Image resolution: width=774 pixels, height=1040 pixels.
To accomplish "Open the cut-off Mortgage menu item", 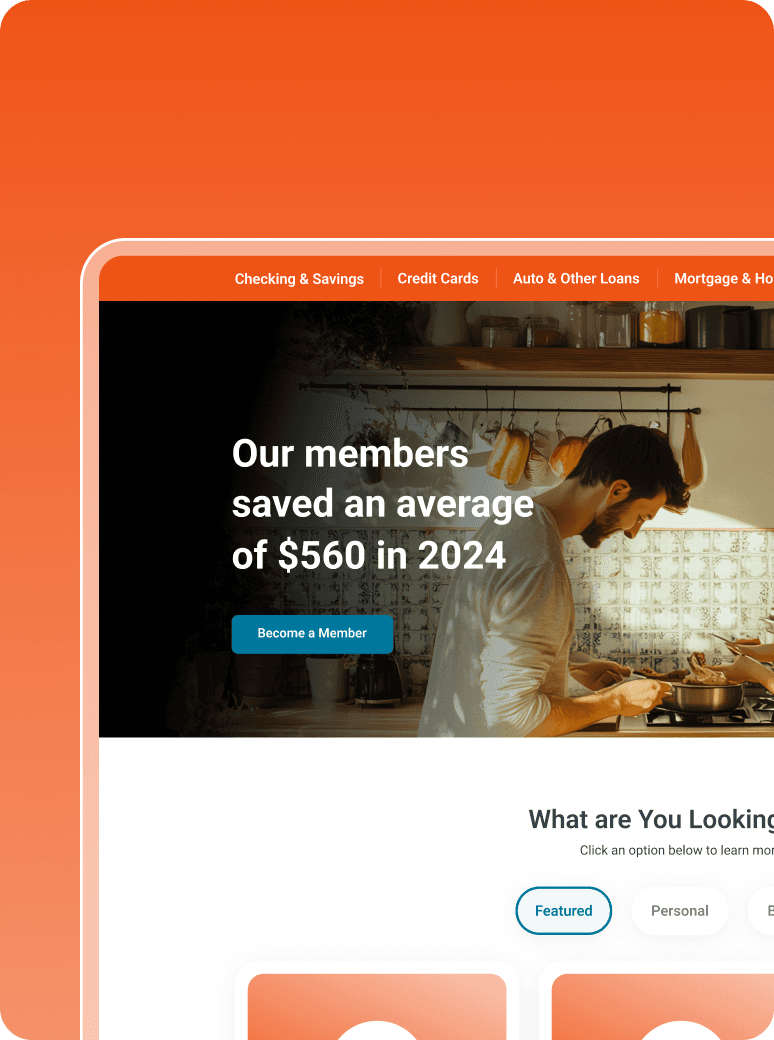I will point(724,279).
